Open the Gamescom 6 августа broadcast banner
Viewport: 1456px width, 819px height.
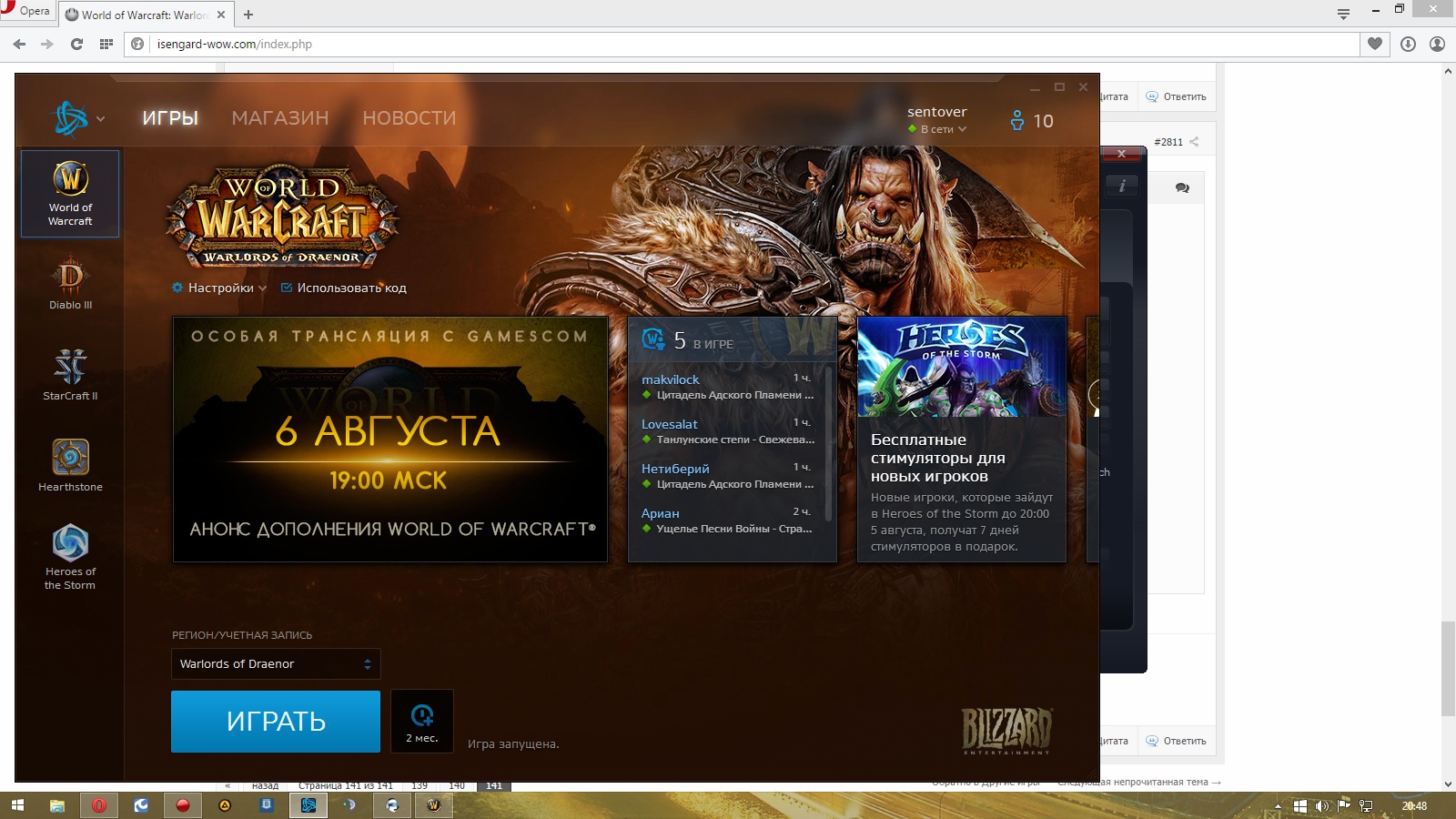coord(390,440)
